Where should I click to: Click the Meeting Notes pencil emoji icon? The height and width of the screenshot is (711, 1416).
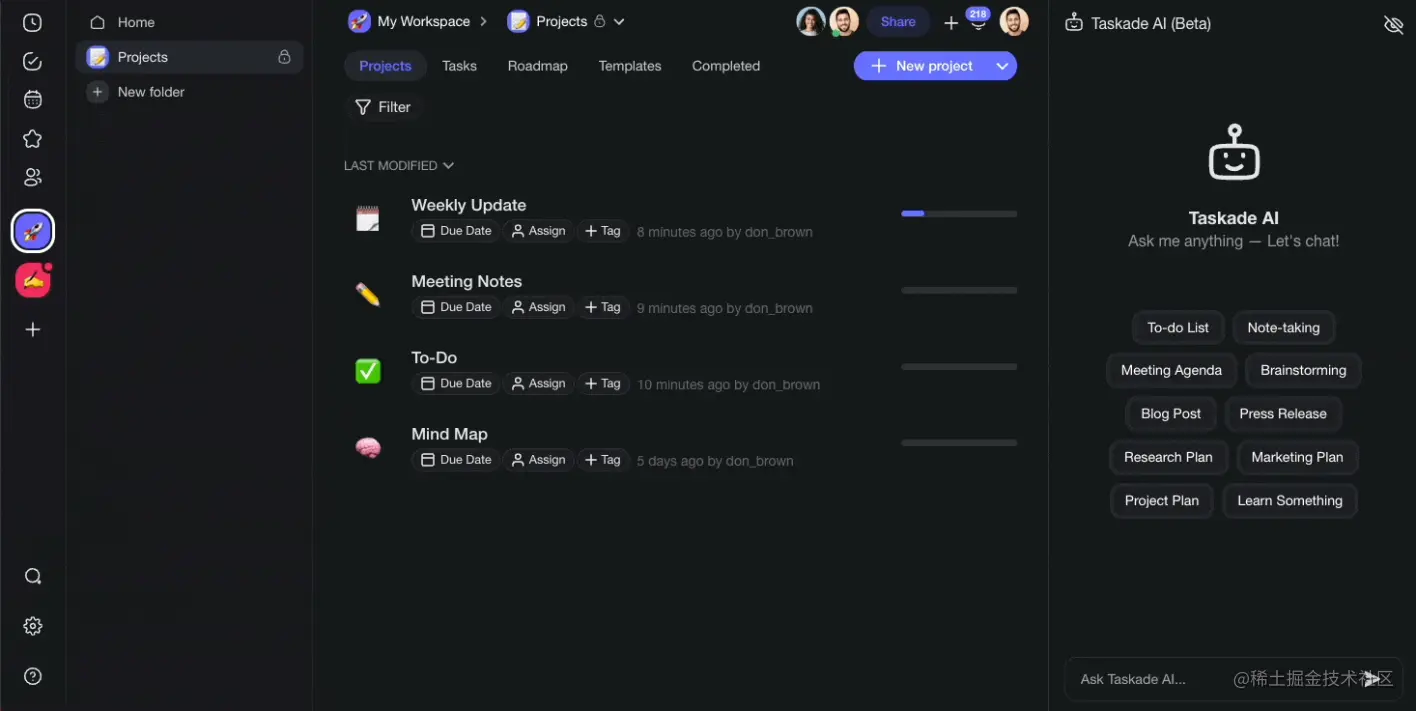(368, 294)
